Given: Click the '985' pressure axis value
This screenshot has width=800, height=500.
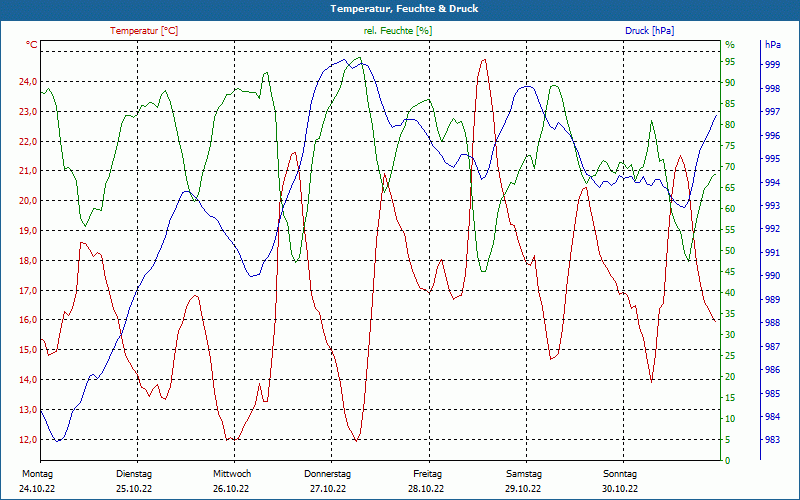Looking at the screenshot, I should pos(772,394).
